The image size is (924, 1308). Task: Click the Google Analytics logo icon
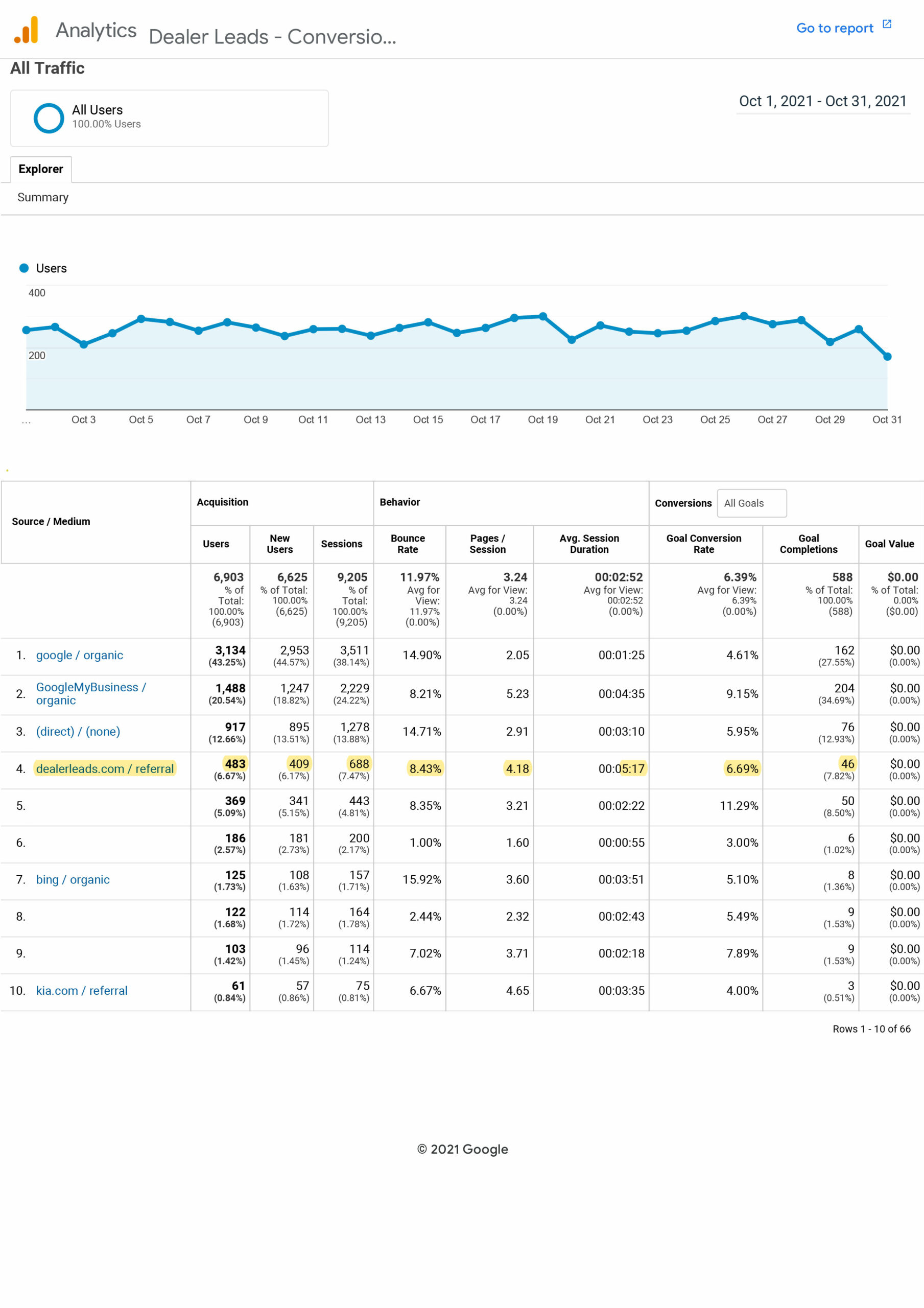26,30
